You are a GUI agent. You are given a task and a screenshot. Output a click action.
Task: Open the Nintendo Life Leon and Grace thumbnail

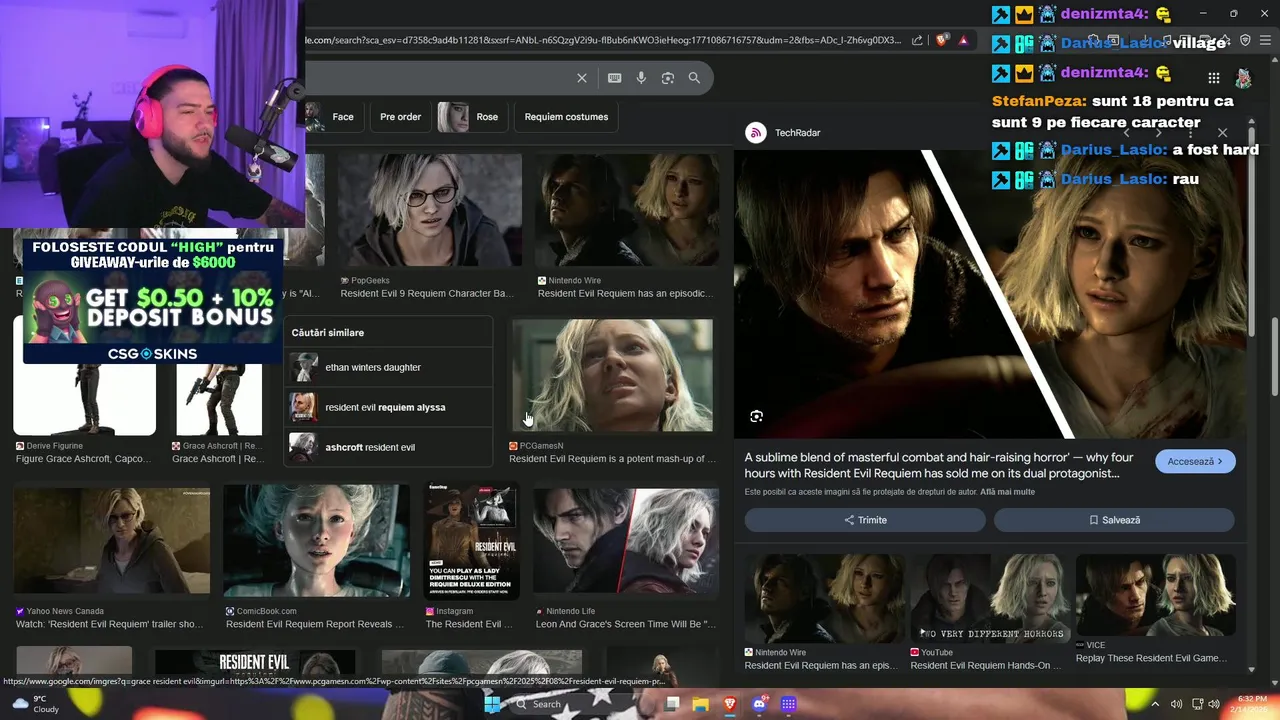(626, 541)
